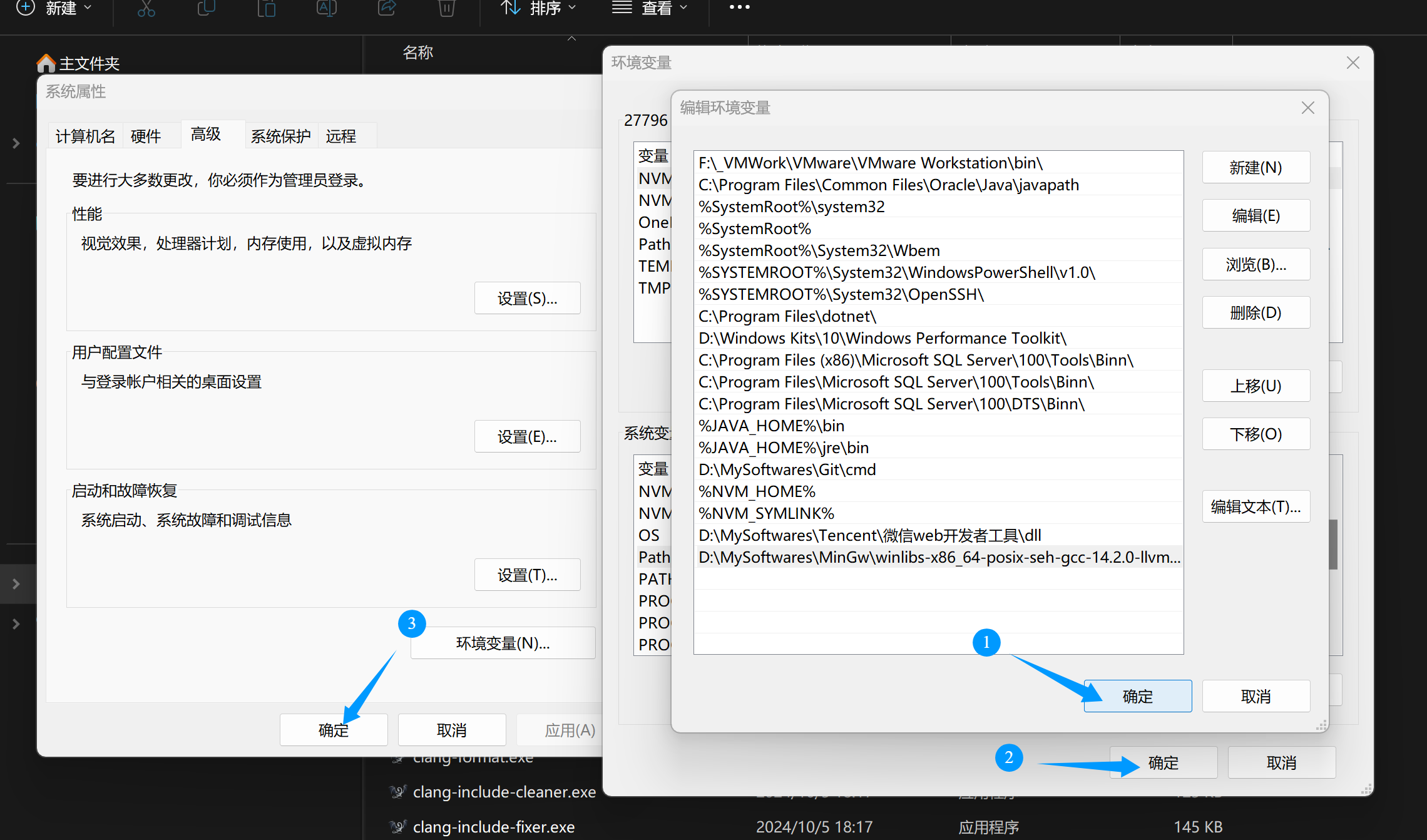Select OS row in system variables list
Viewport: 1427px width, 840px height.
click(653, 535)
